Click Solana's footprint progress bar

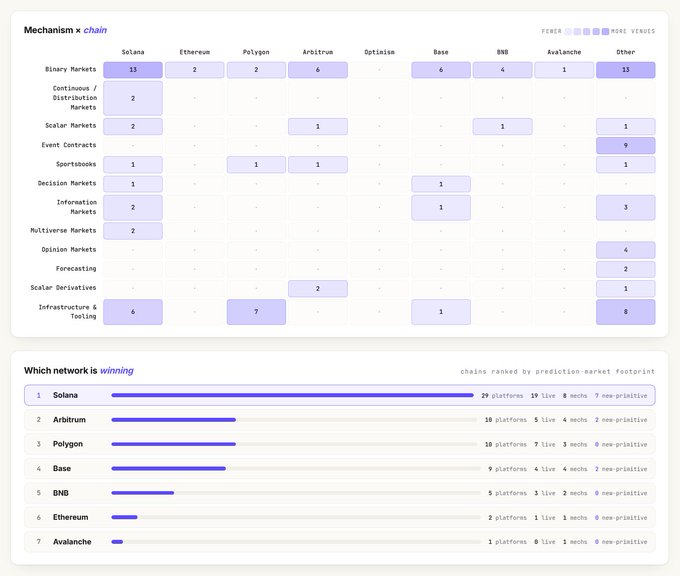pos(292,395)
